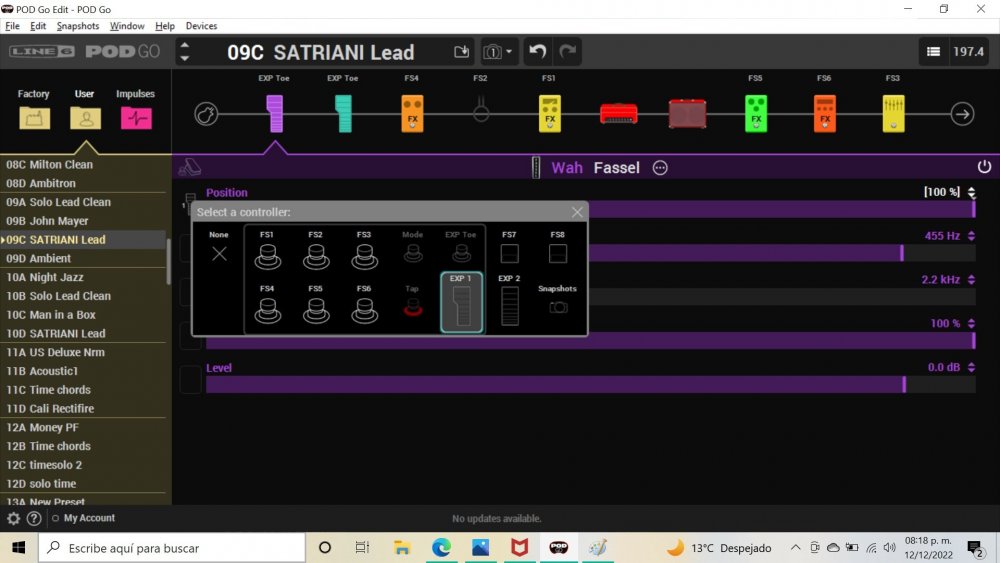Select the FS8 checkbox controller
Screen dimensions: 1000x563
click(x=557, y=252)
